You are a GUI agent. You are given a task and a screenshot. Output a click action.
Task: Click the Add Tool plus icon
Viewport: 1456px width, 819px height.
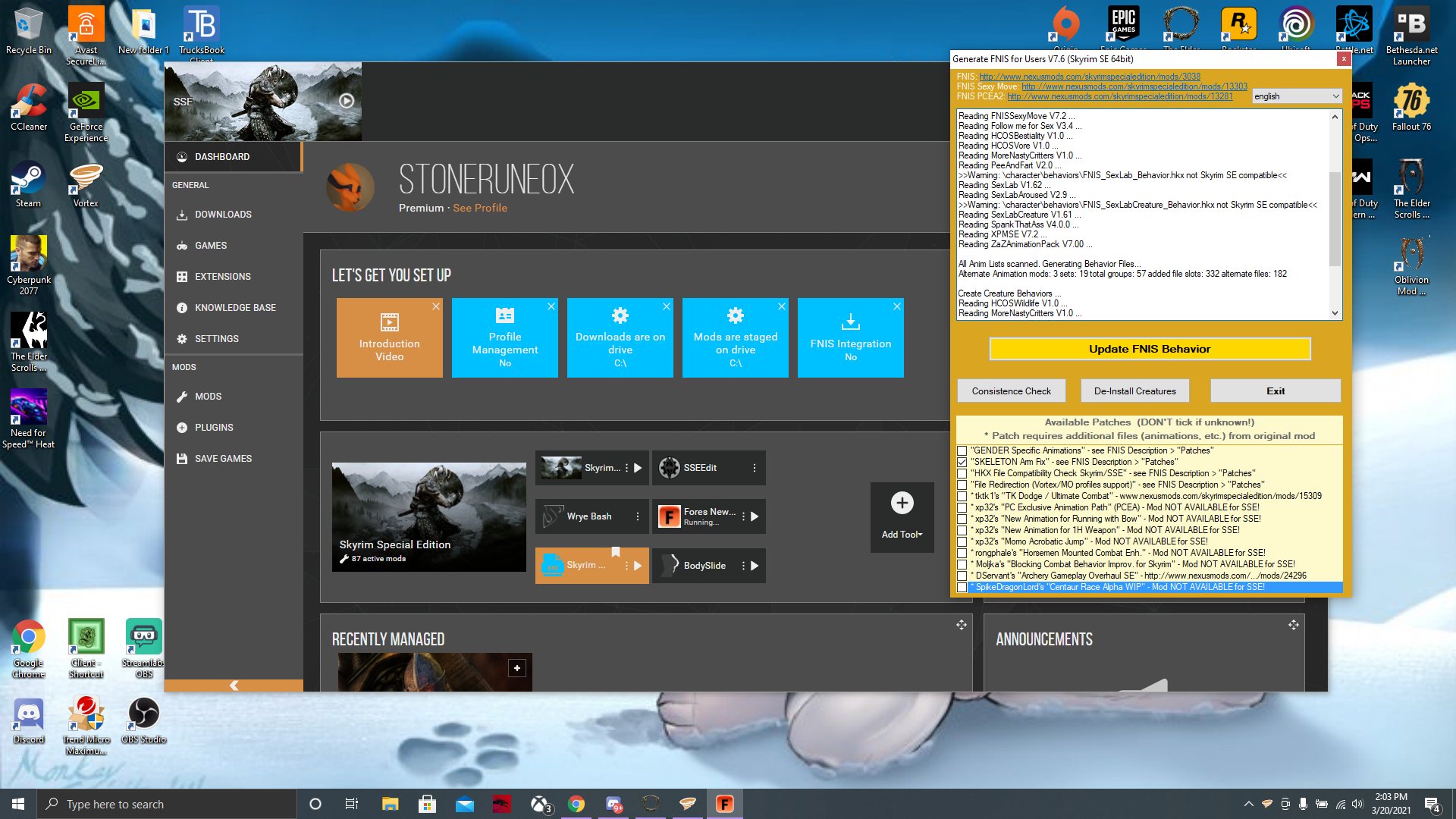tap(902, 503)
